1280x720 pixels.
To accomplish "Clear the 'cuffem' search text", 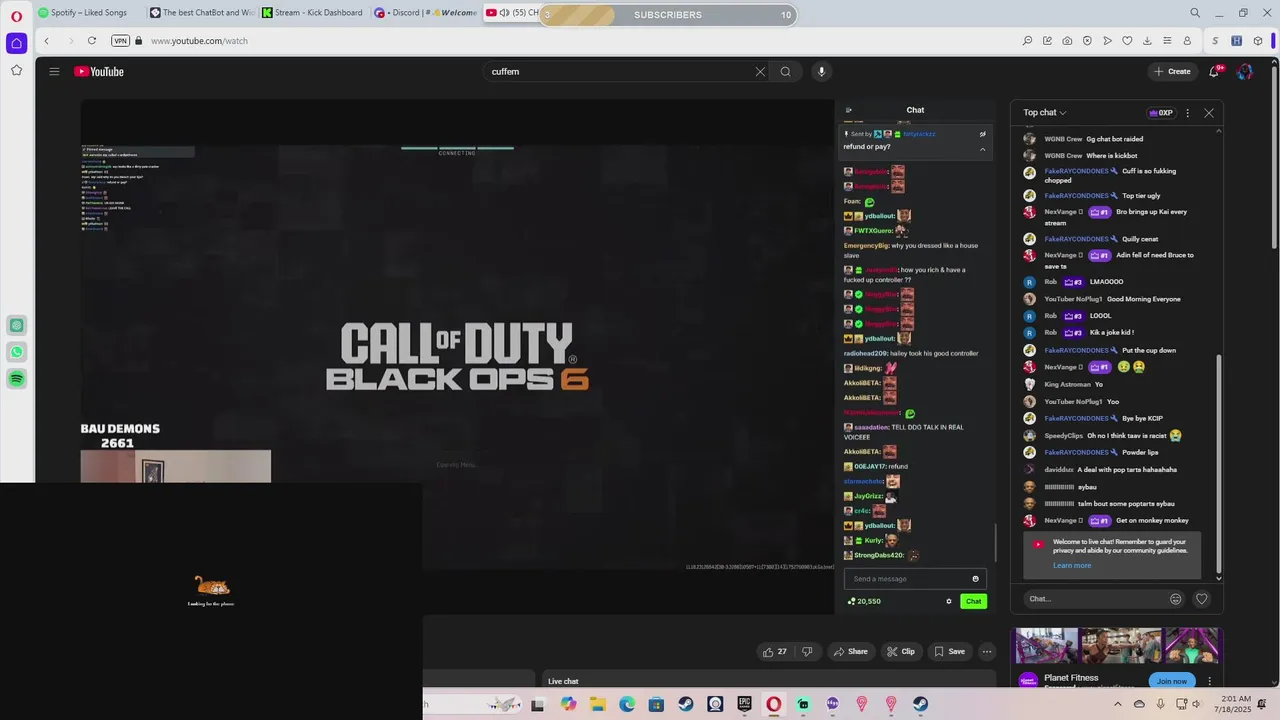I will click(760, 72).
